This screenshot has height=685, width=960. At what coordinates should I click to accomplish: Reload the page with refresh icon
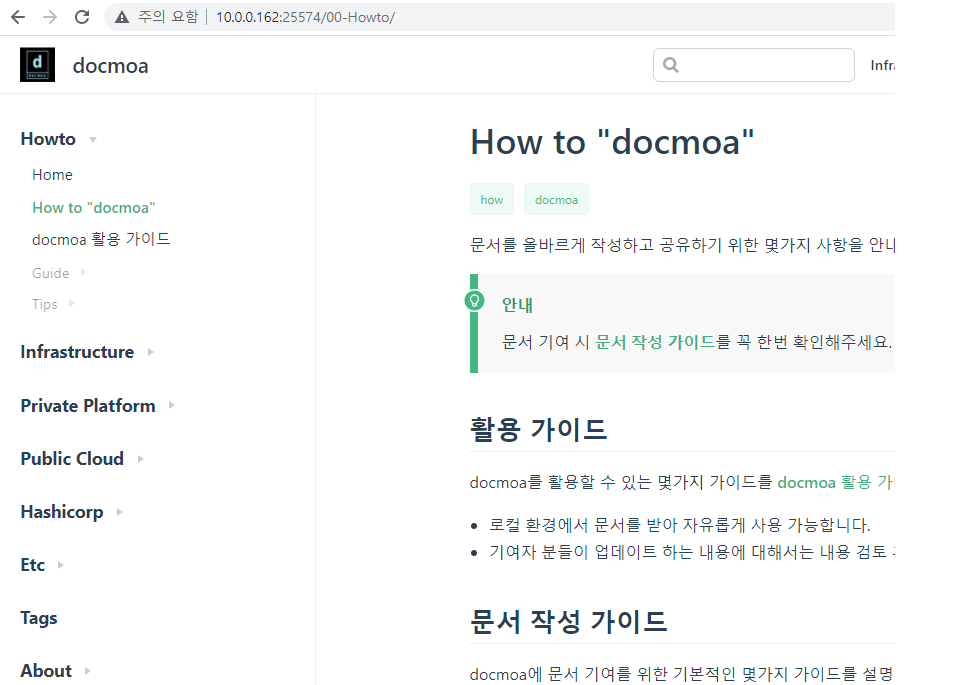(x=82, y=17)
